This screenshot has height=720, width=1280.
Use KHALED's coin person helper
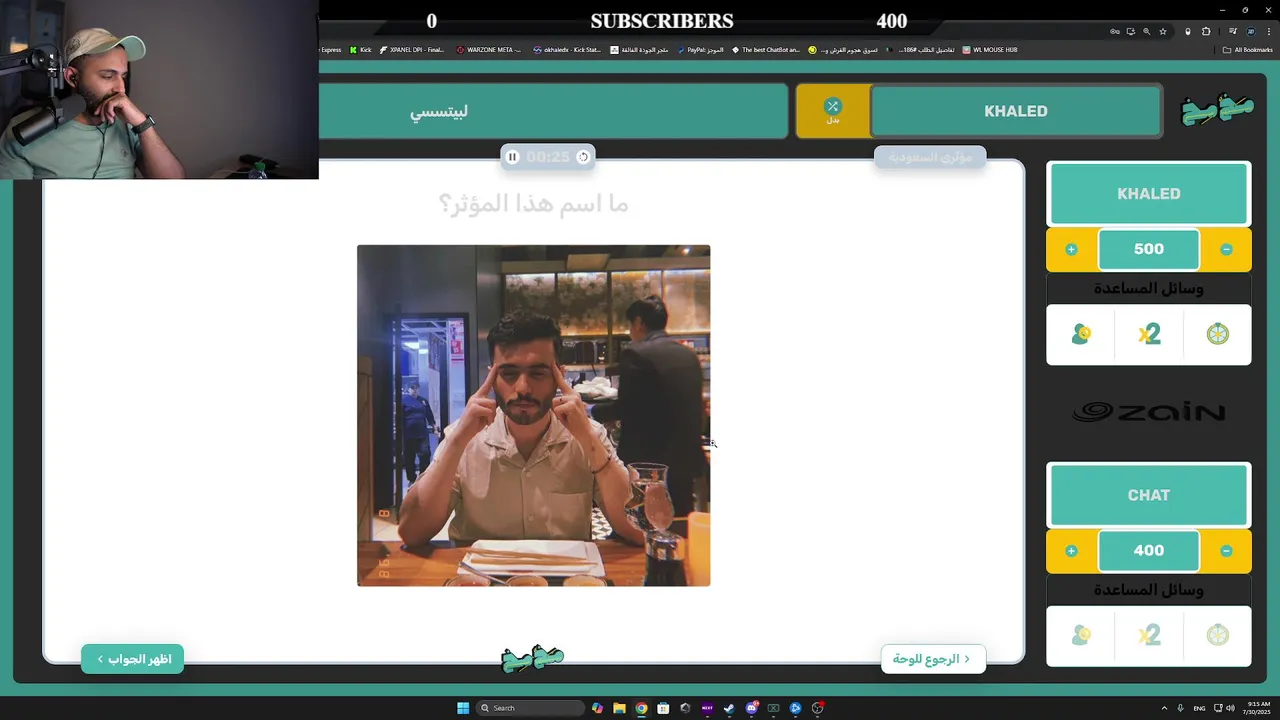coord(1081,334)
